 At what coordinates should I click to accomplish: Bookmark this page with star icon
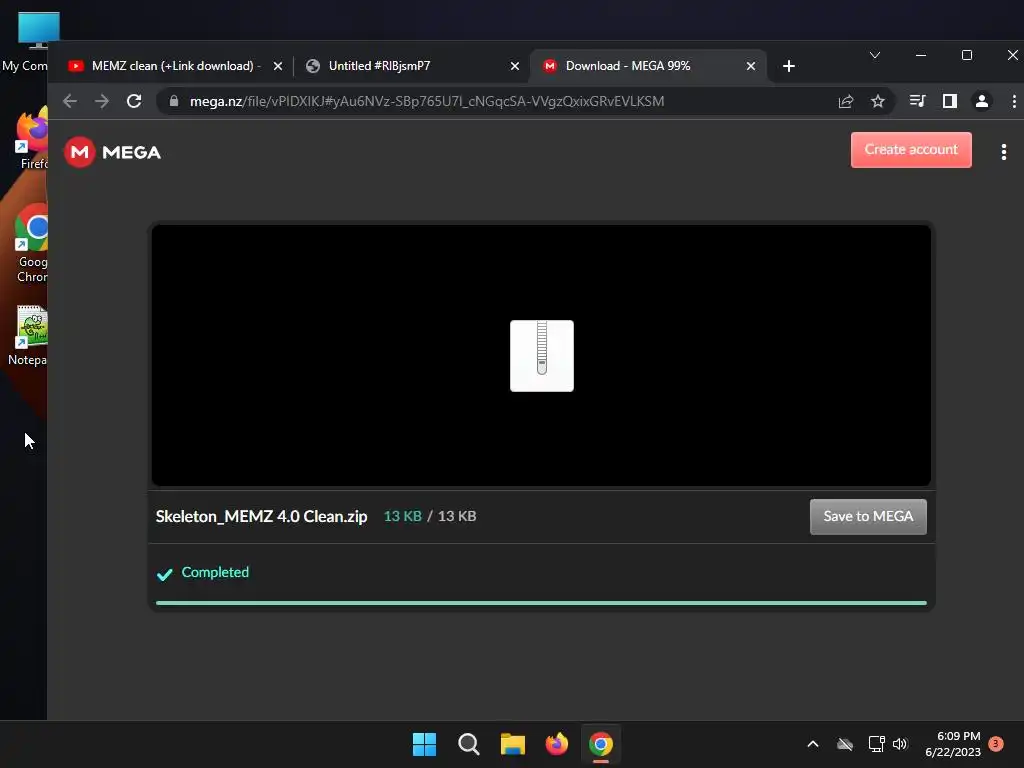pos(878,101)
